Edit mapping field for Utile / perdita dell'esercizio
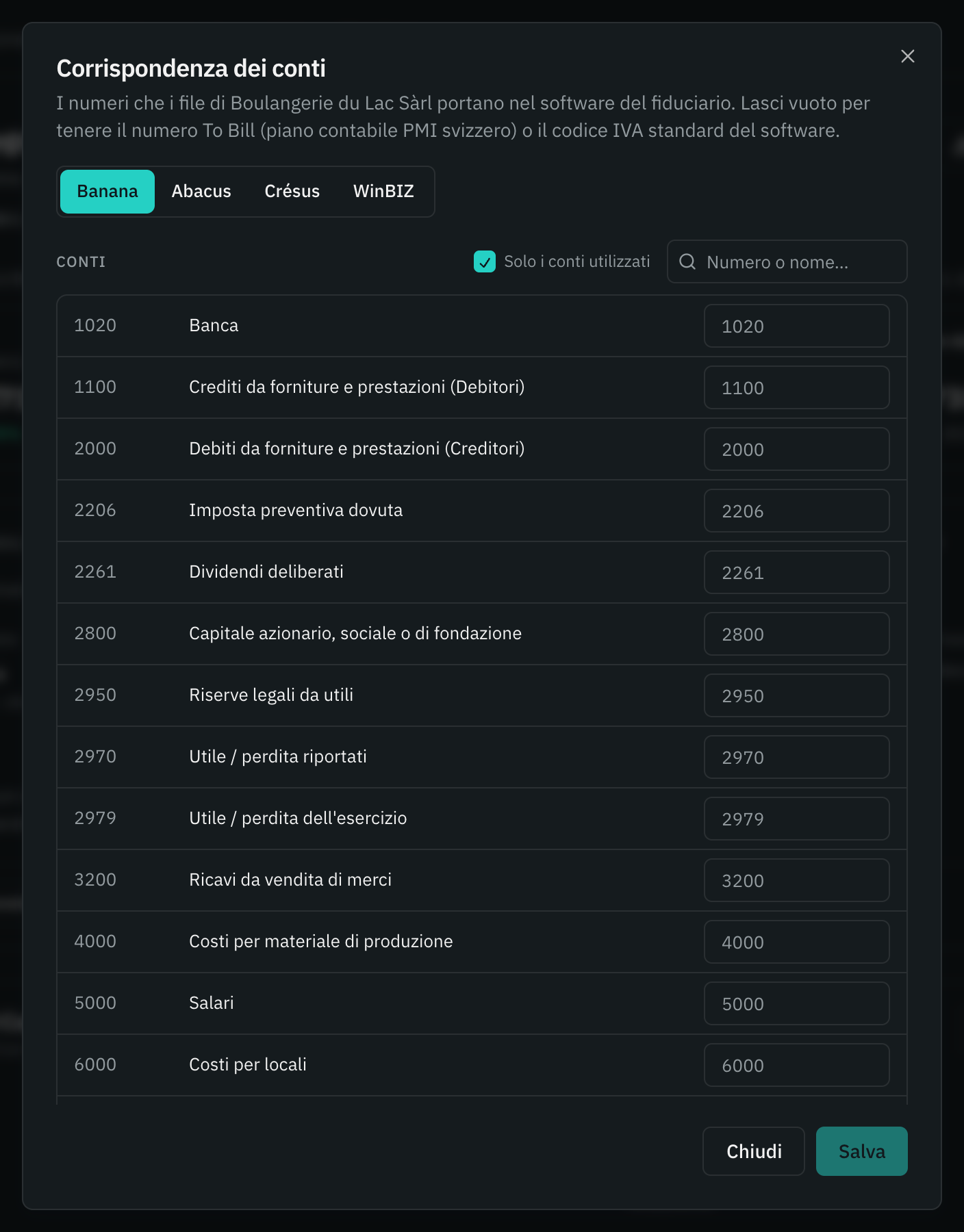964x1232 pixels. 797,819
